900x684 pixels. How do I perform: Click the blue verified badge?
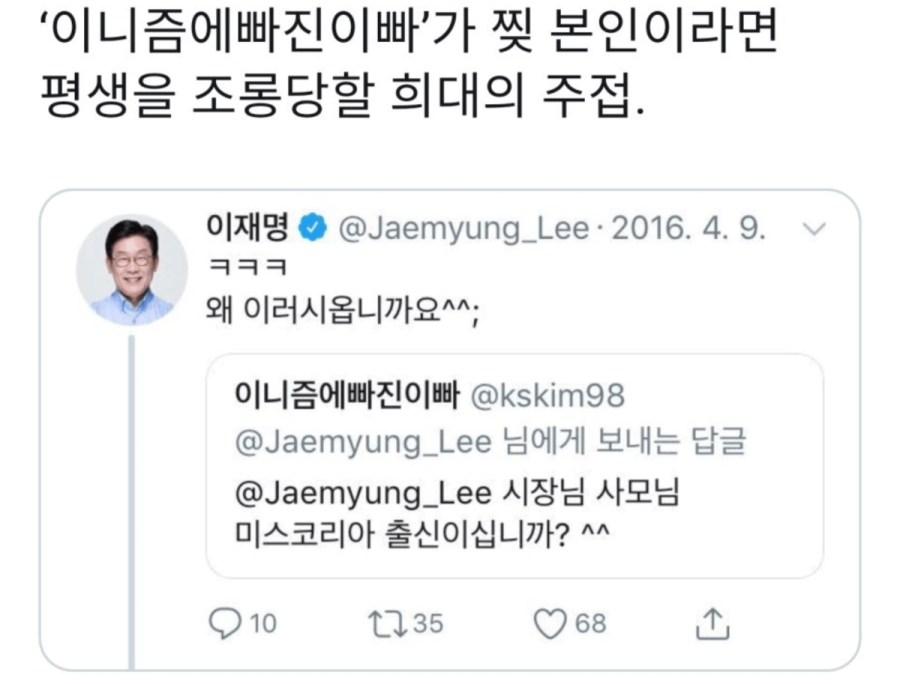(x=314, y=229)
